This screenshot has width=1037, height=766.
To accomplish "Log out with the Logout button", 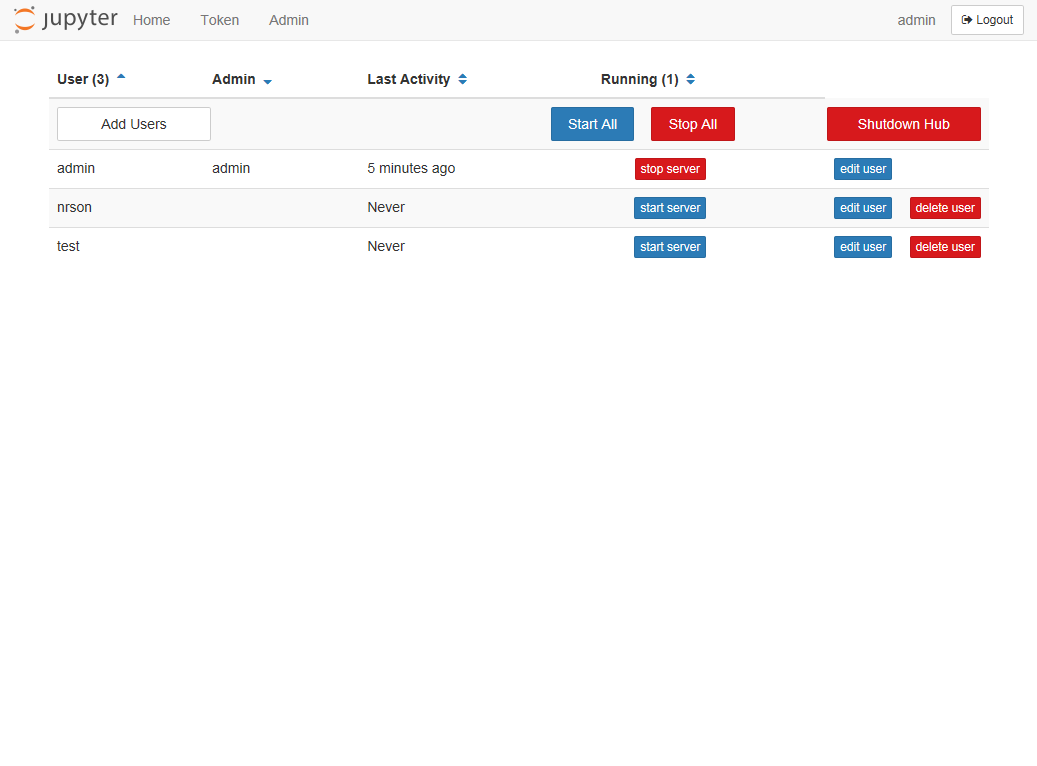I will click(x=987, y=20).
